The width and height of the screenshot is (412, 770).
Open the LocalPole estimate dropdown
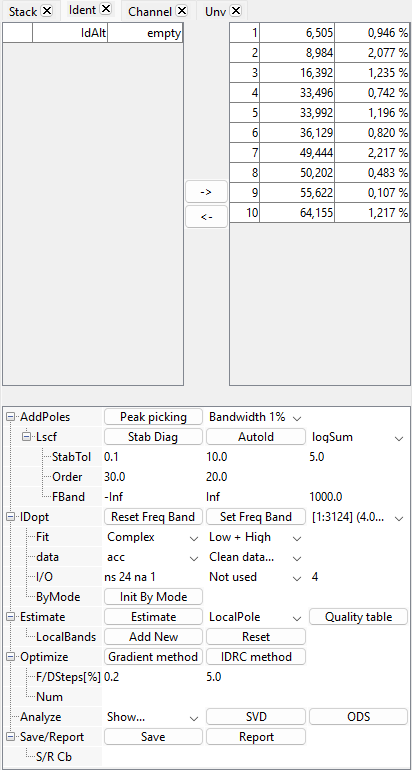[x=255, y=617]
